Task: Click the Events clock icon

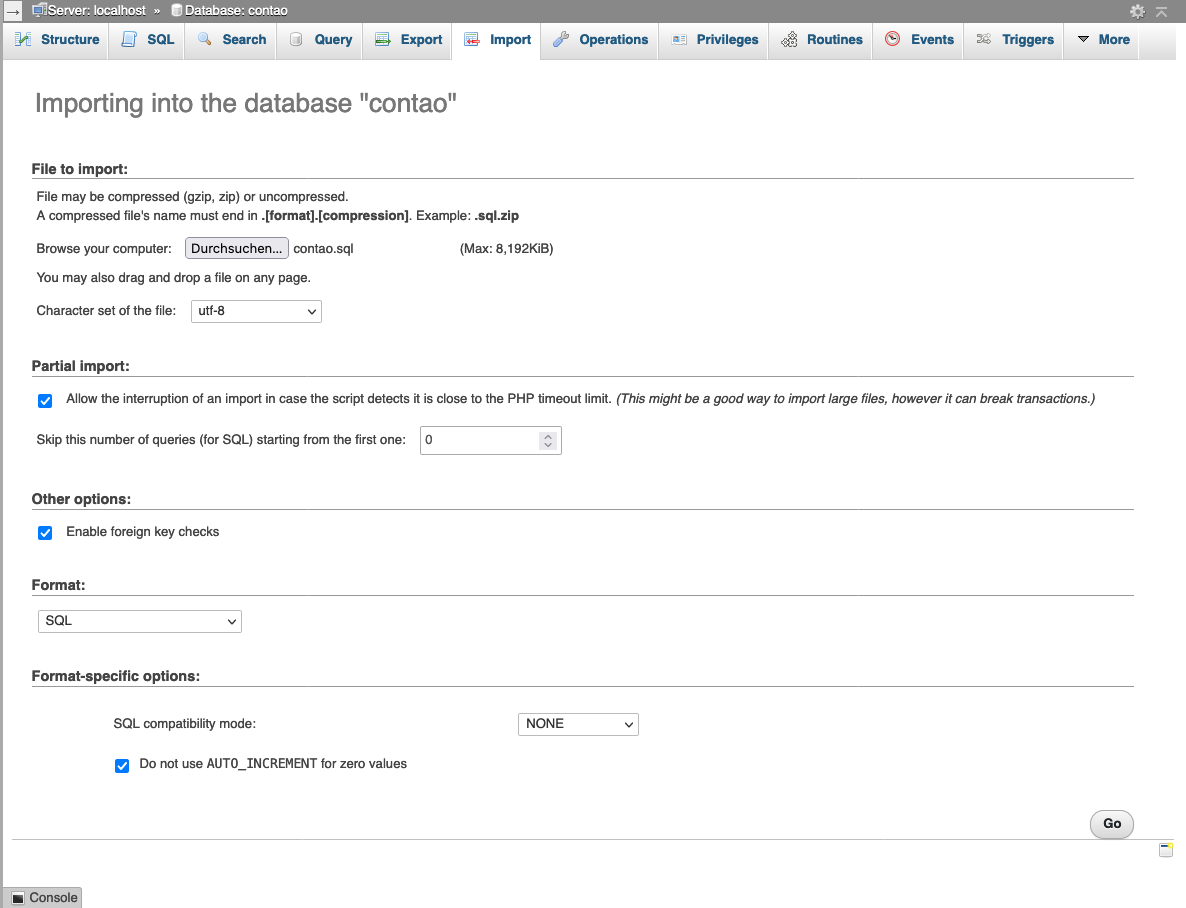Action: tap(893, 39)
